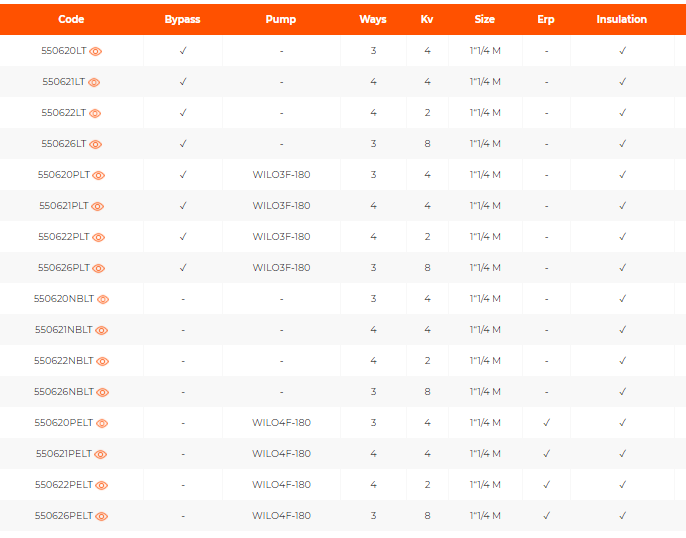The height and width of the screenshot is (538, 686).
Task: Open the eye icon beside 550622LT
Action: 95,113
